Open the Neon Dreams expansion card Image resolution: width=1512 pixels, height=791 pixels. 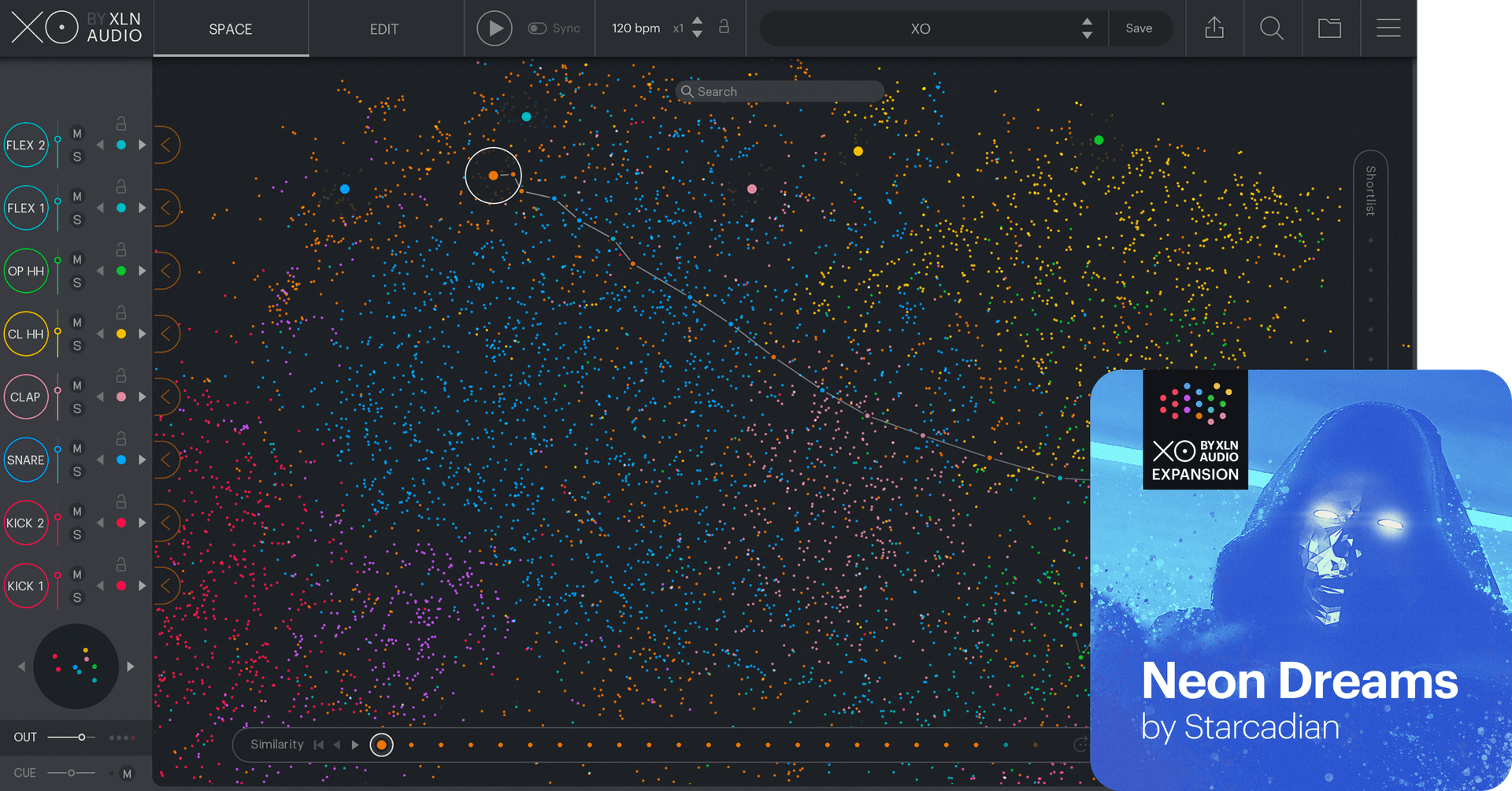pyautogui.click(x=1301, y=580)
